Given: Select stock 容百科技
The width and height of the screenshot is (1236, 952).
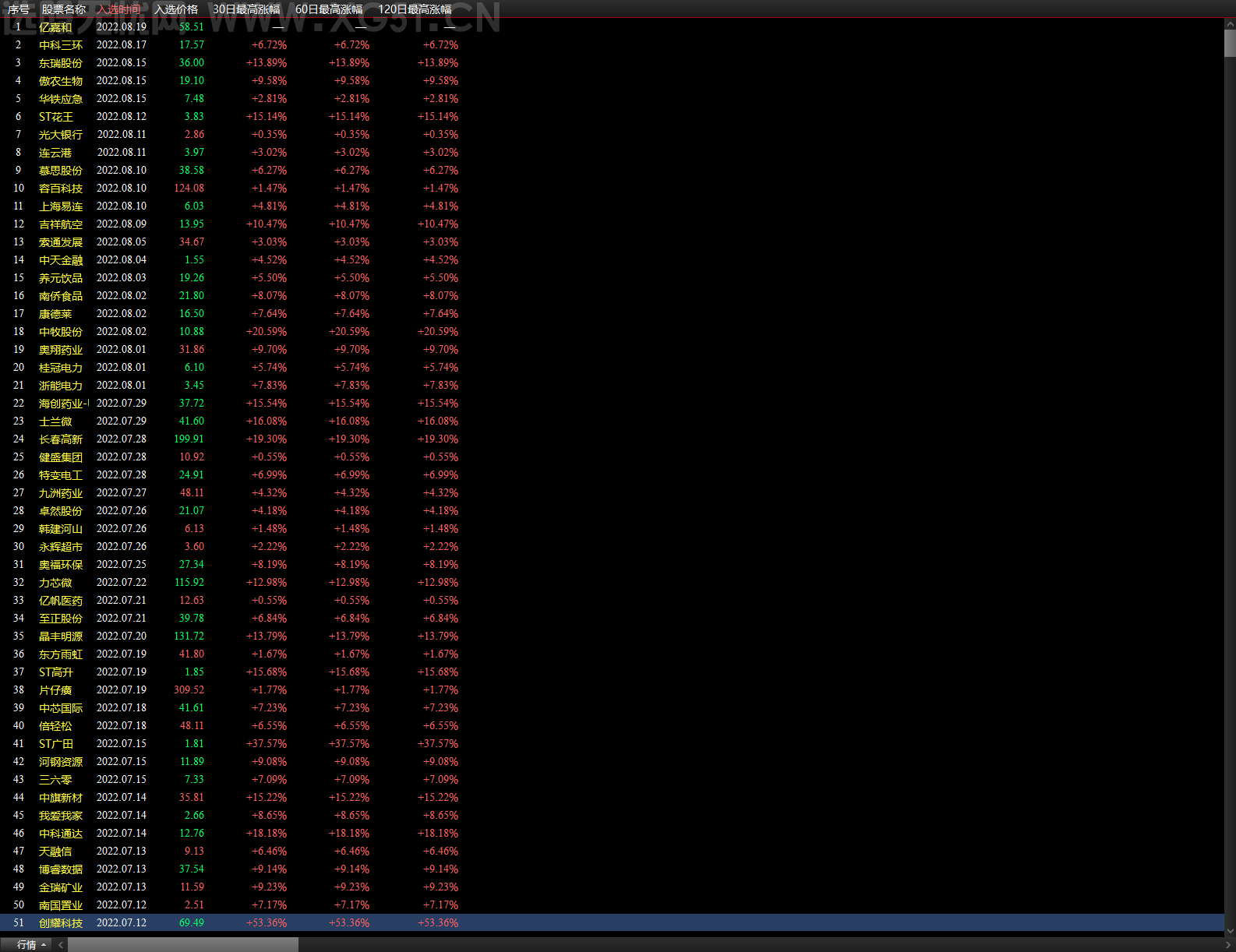Looking at the screenshot, I should [61, 189].
